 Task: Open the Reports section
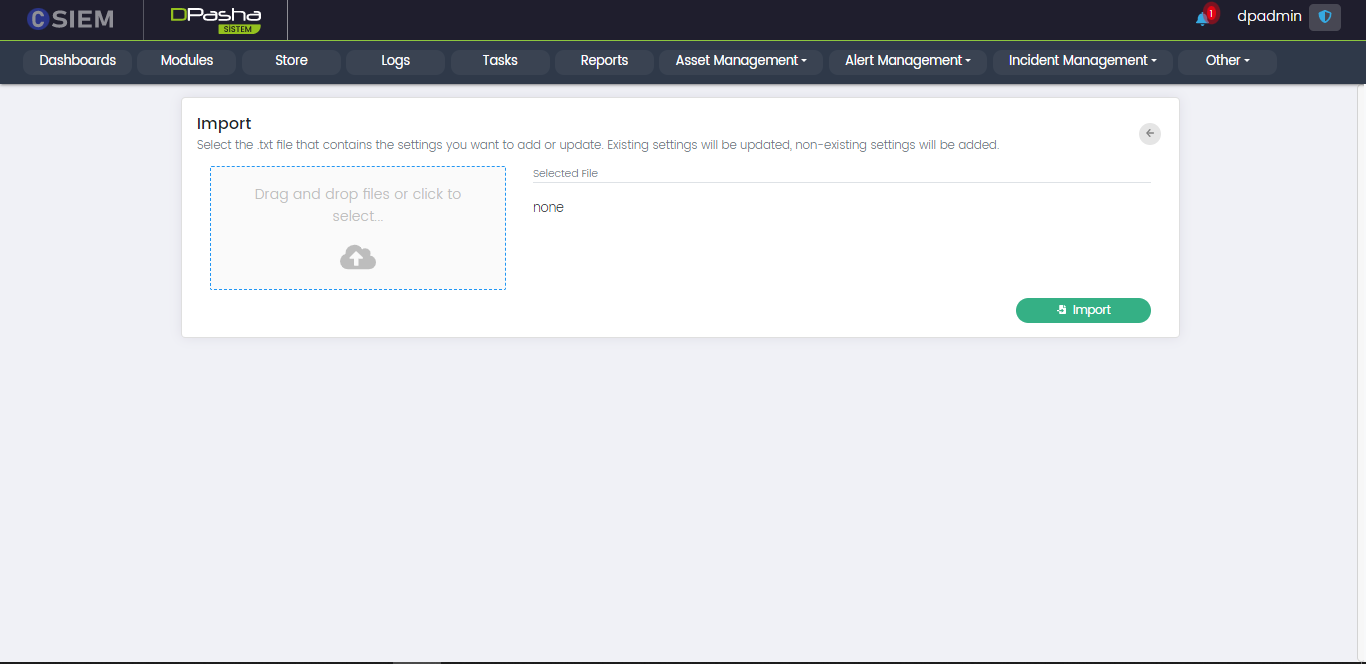click(604, 61)
